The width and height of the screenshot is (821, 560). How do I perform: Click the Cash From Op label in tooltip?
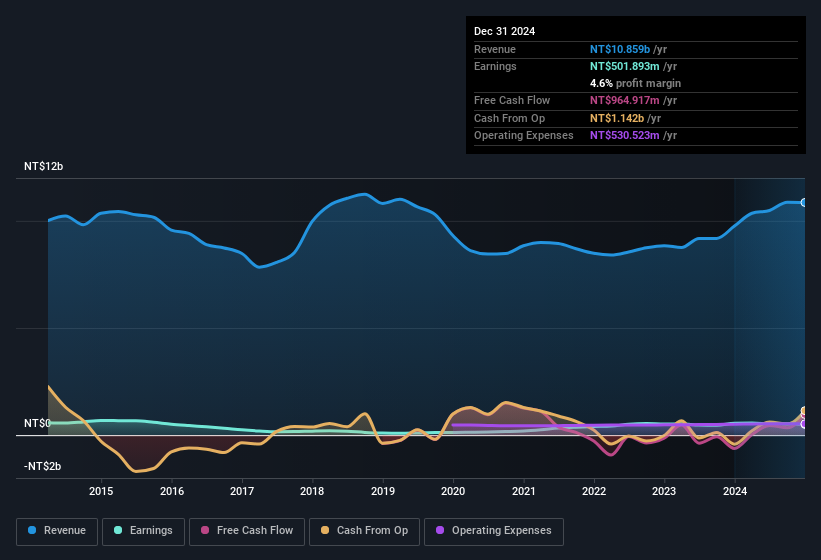click(509, 118)
